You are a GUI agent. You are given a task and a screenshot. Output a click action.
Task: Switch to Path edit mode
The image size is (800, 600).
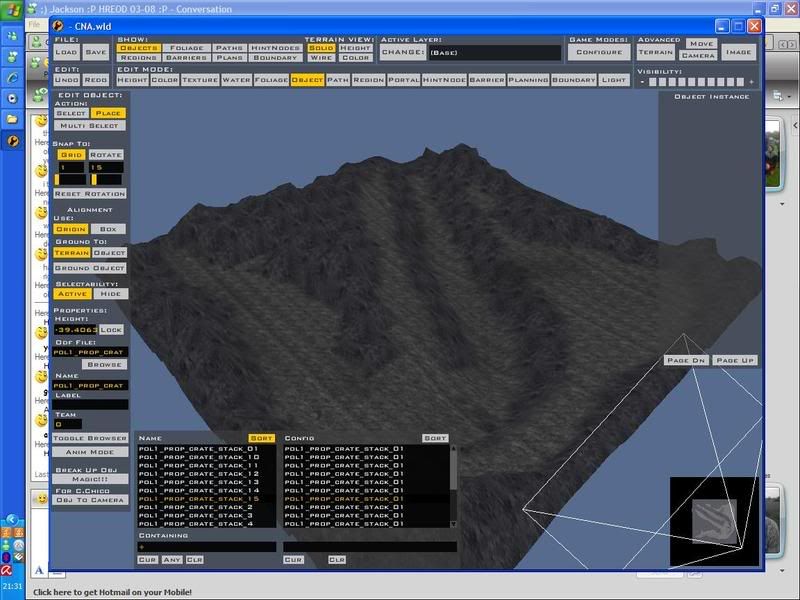pyautogui.click(x=338, y=80)
